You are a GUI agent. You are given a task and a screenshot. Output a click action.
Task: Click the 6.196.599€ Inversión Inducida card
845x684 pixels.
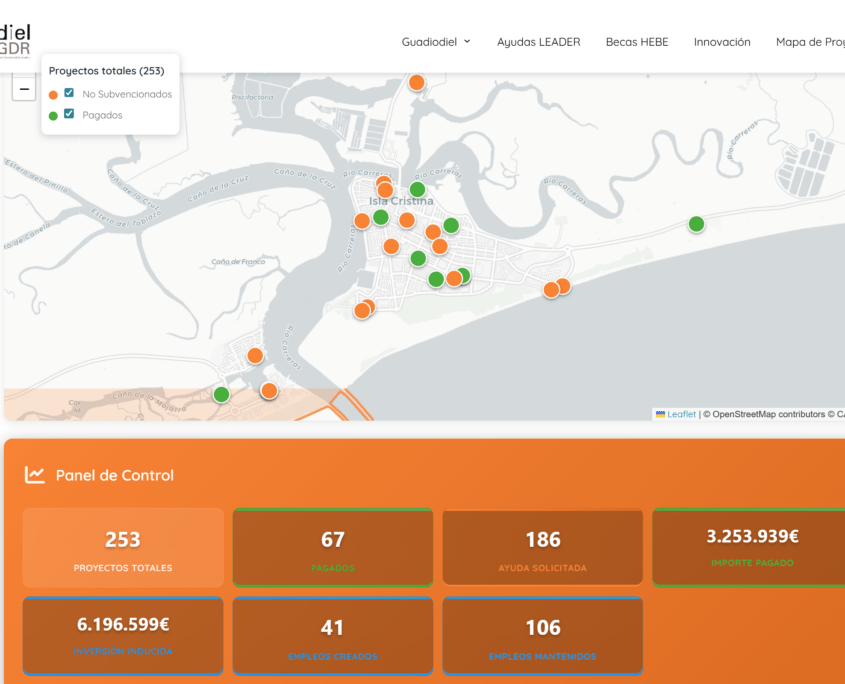pos(123,635)
